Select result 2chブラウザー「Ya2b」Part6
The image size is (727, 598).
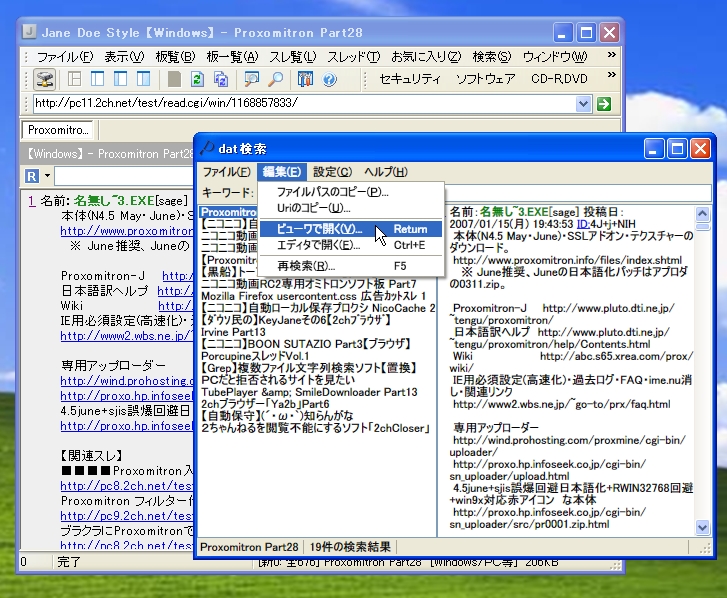point(265,404)
